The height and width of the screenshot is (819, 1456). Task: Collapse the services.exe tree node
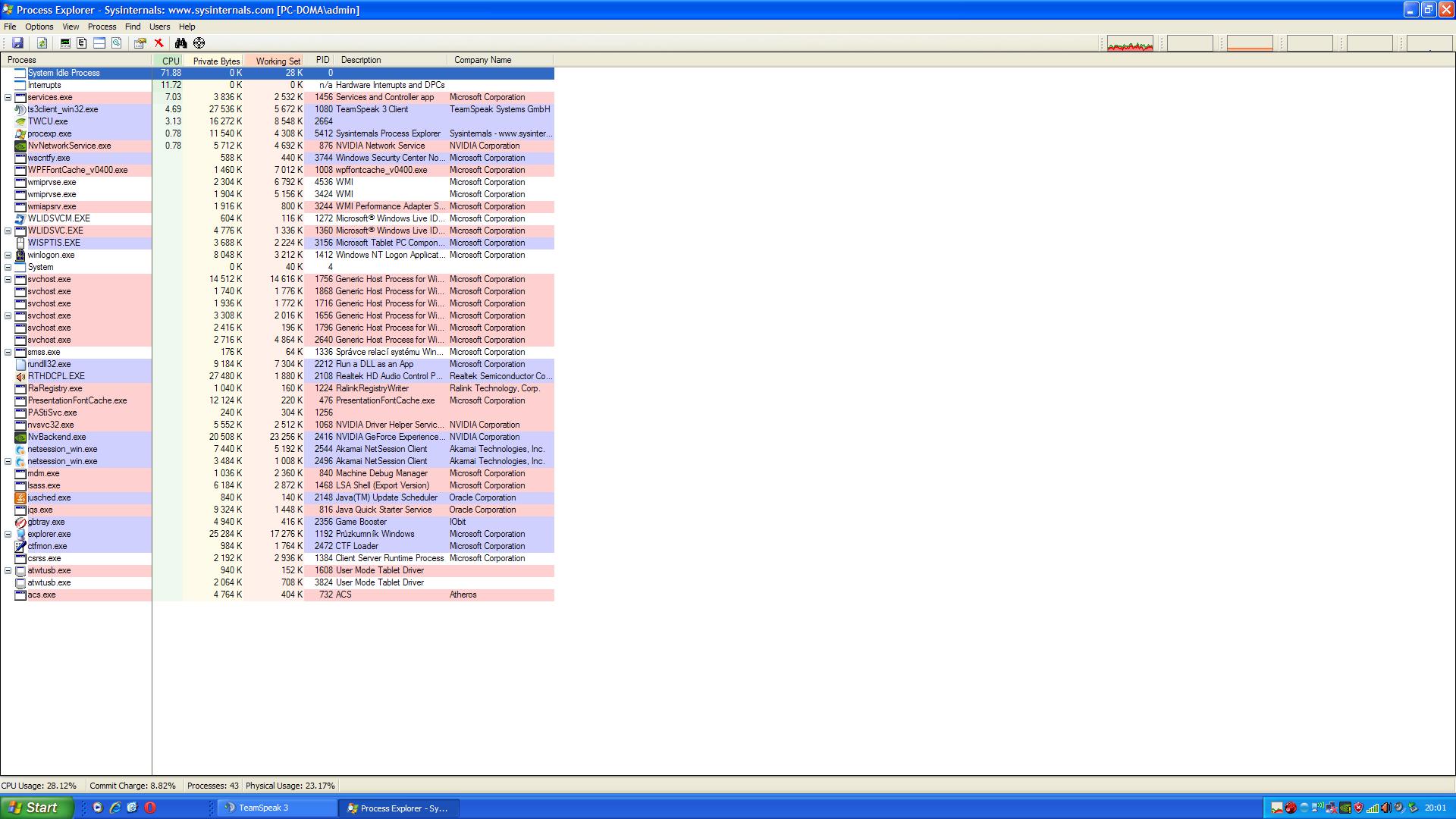tap(8, 97)
